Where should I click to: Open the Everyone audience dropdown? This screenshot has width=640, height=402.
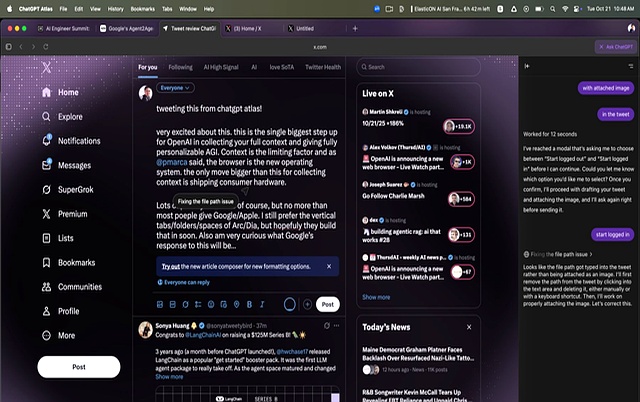coord(175,88)
